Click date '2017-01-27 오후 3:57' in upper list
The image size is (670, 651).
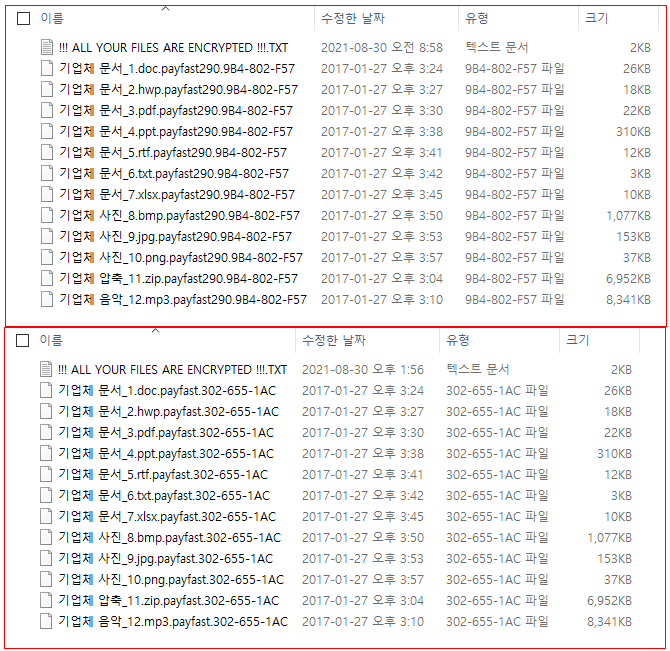point(382,258)
